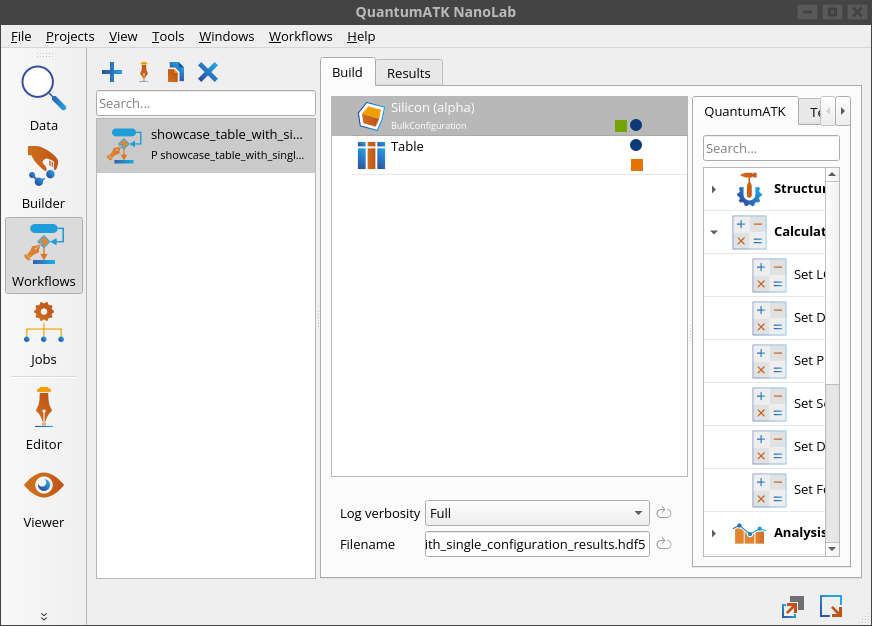
Task: Open the Tools menu
Action: click(168, 37)
